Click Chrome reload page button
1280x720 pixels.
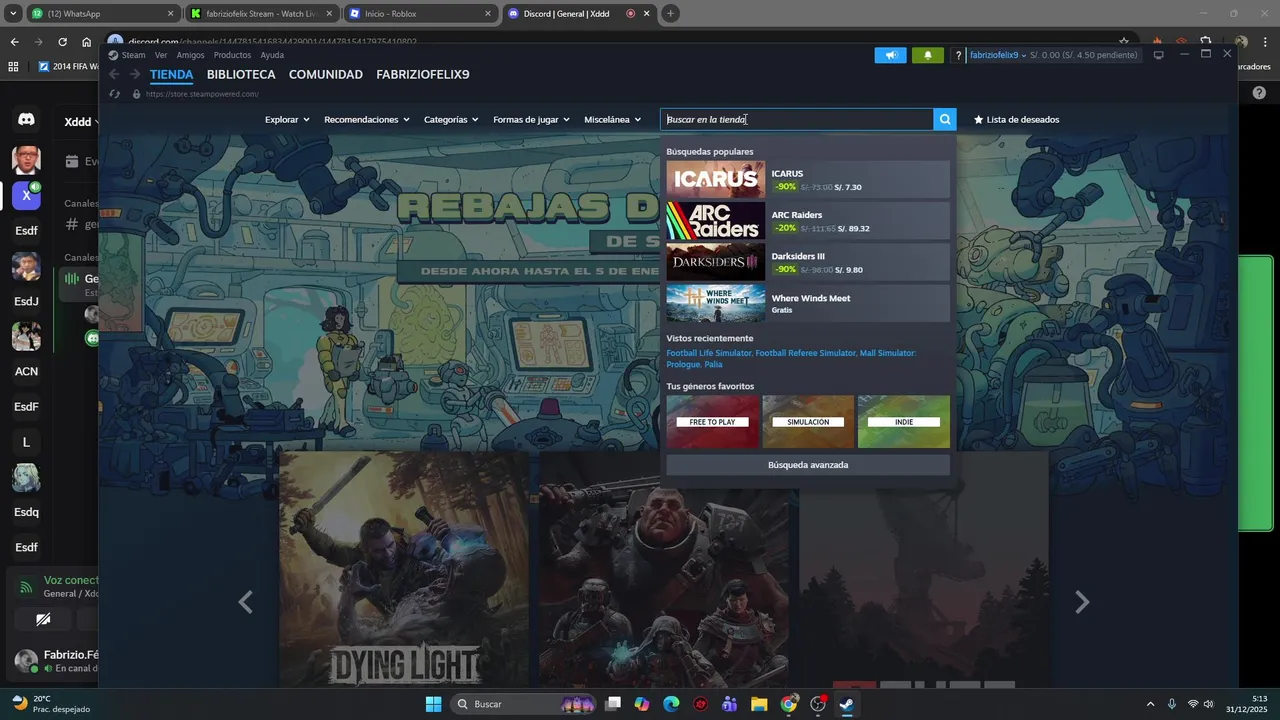(62, 42)
